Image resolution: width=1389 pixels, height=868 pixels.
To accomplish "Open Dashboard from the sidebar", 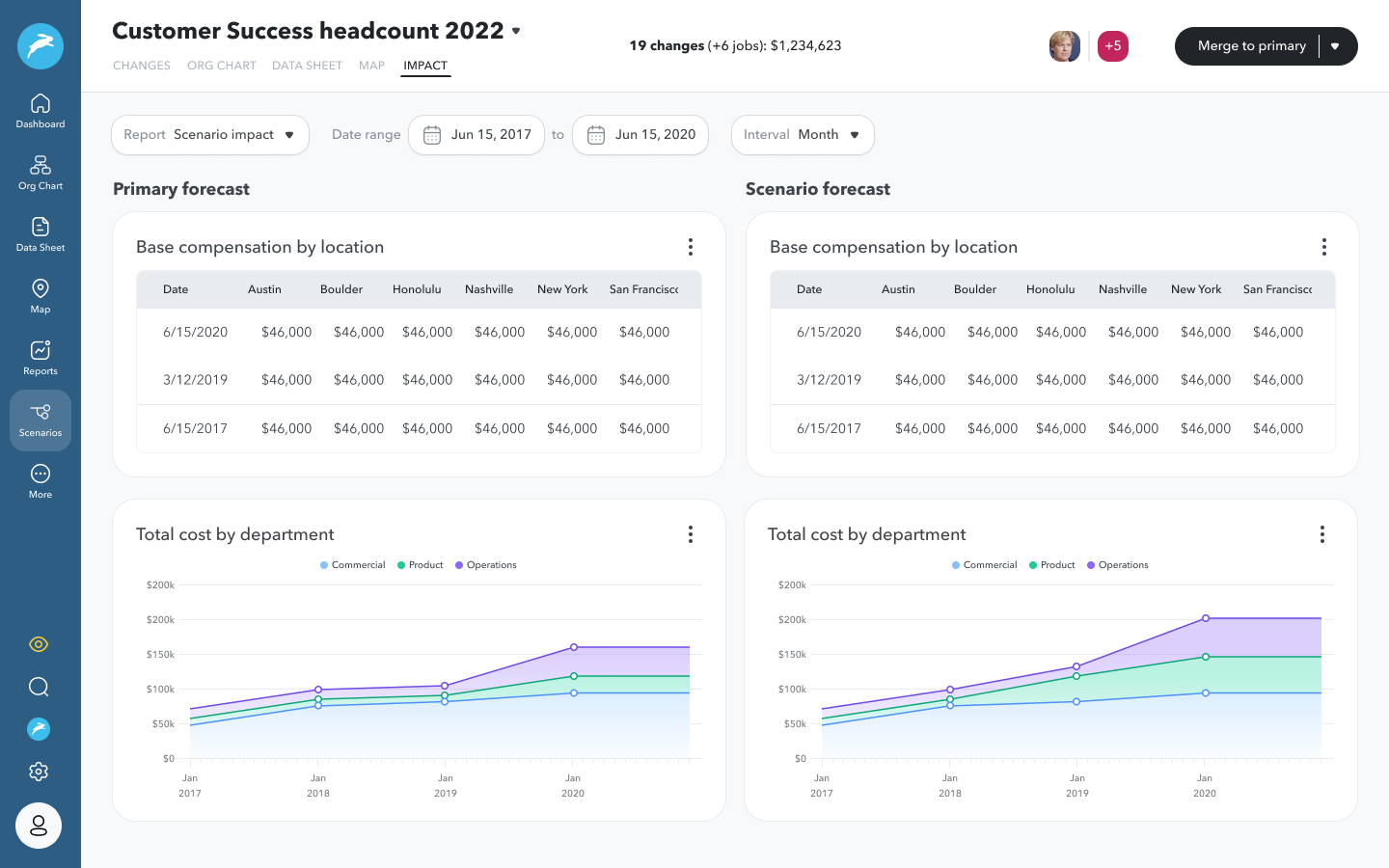I will (x=41, y=111).
